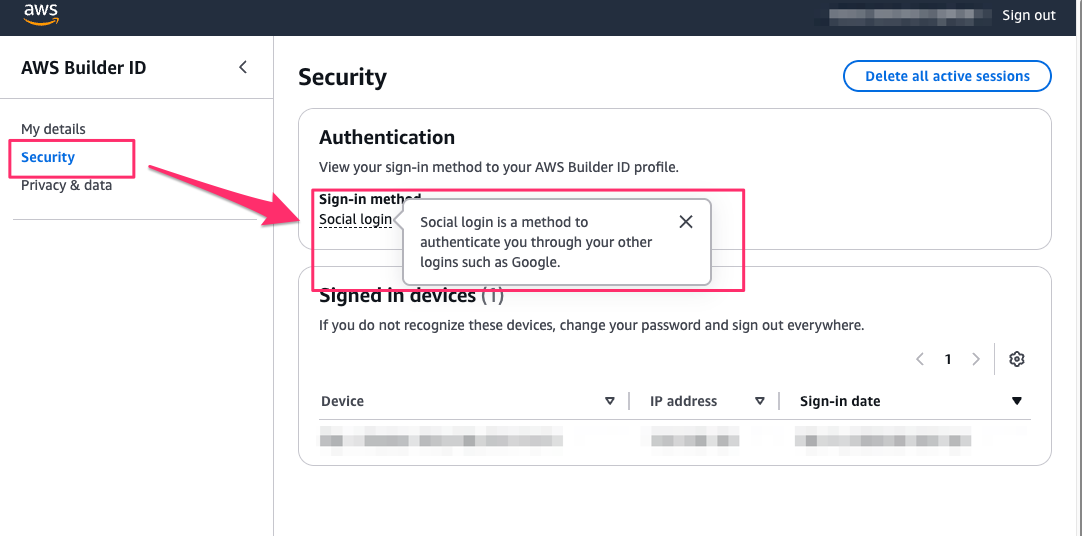The height and width of the screenshot is (536, 1082).
Task: Open Privacy & data page
Action: tap(66, 185)
